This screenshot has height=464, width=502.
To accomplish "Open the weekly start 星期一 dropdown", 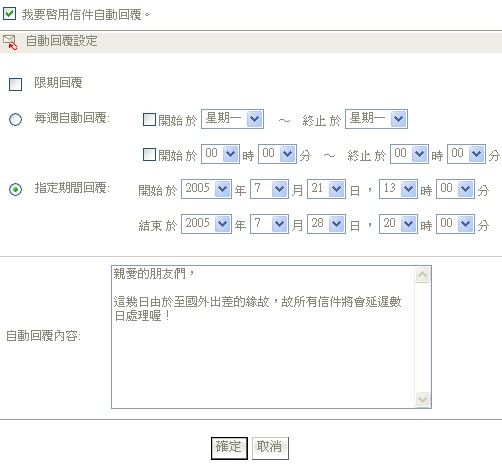I will click(232, 119).
